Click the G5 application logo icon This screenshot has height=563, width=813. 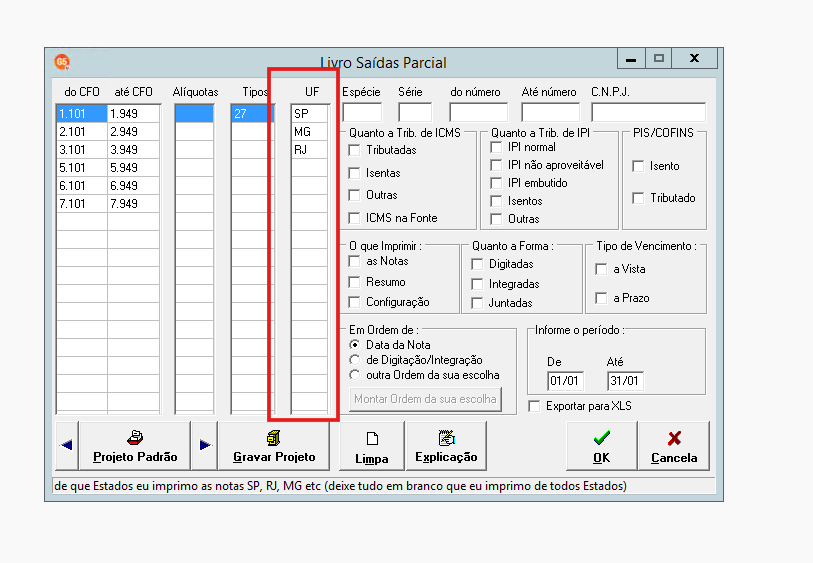(x=62, y=62)
